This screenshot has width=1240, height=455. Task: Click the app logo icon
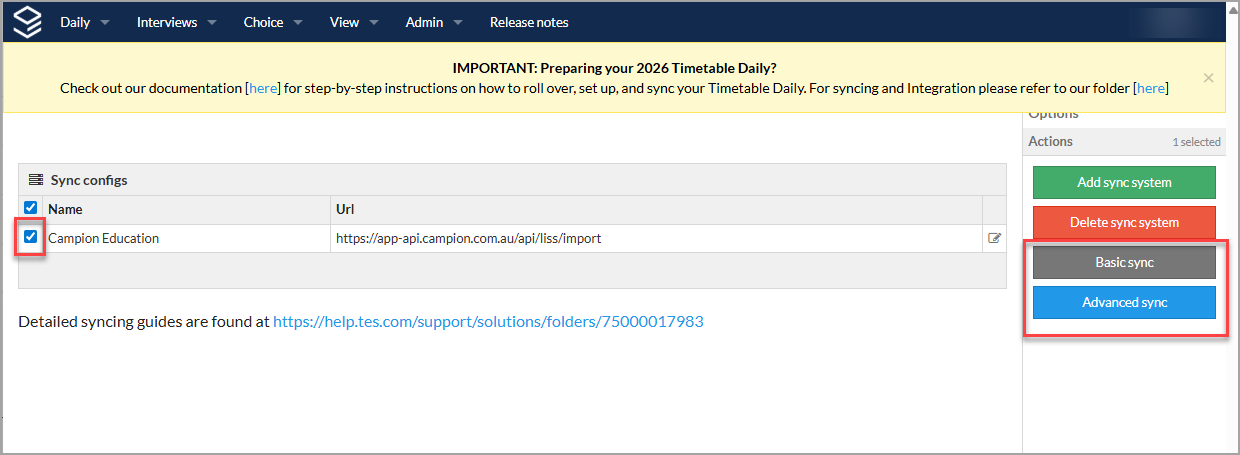click(x=28, y=21)
